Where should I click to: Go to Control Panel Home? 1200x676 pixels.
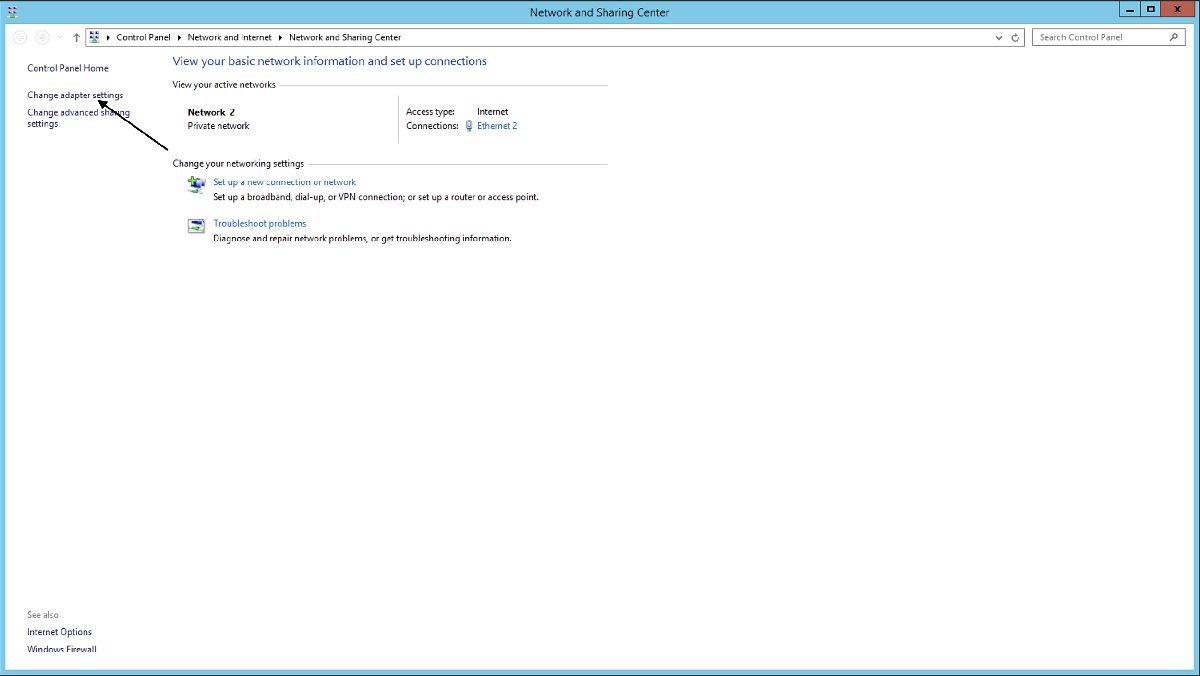tap(68, 68)
